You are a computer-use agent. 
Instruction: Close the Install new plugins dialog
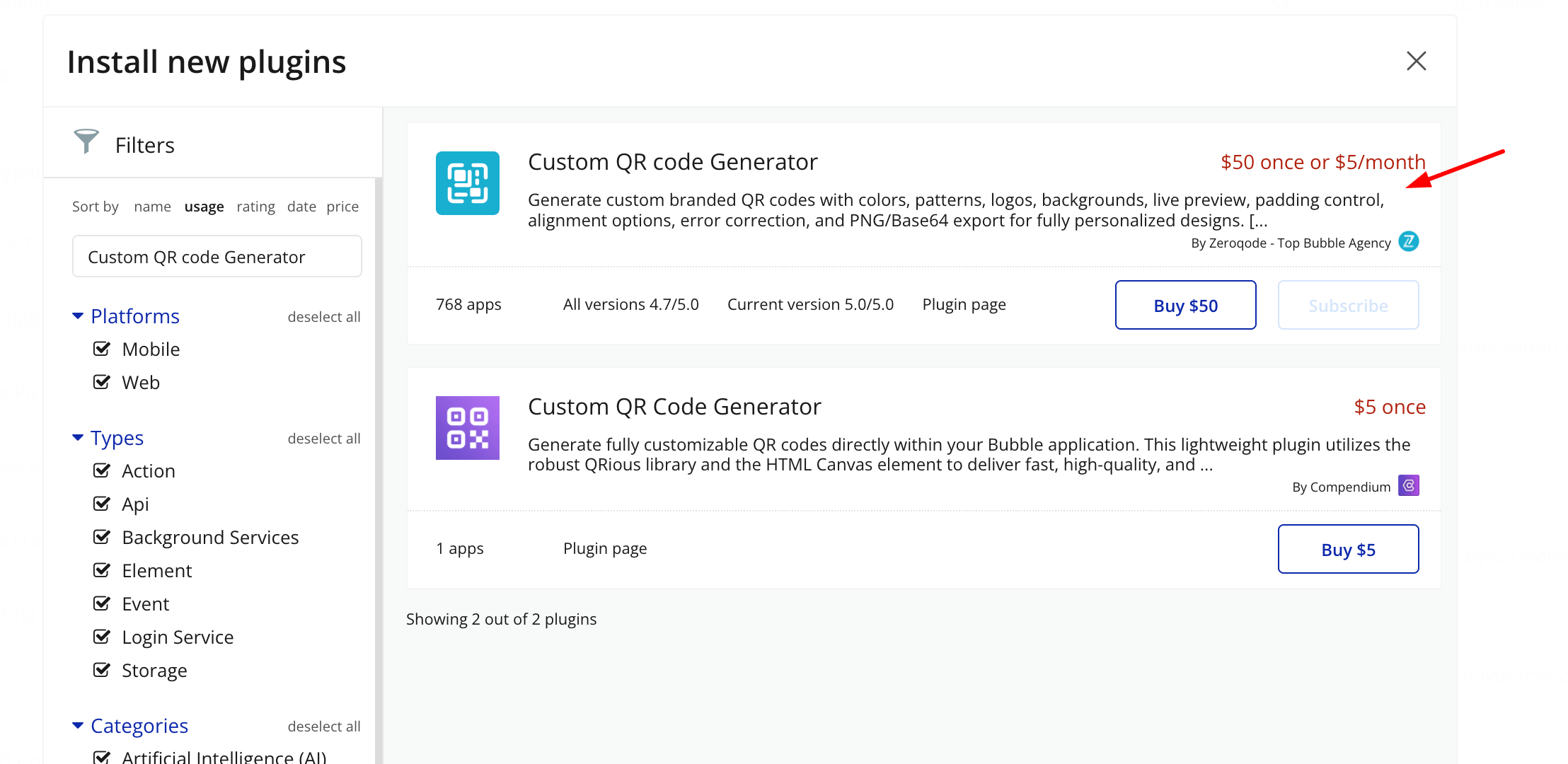click(1416, 62)
